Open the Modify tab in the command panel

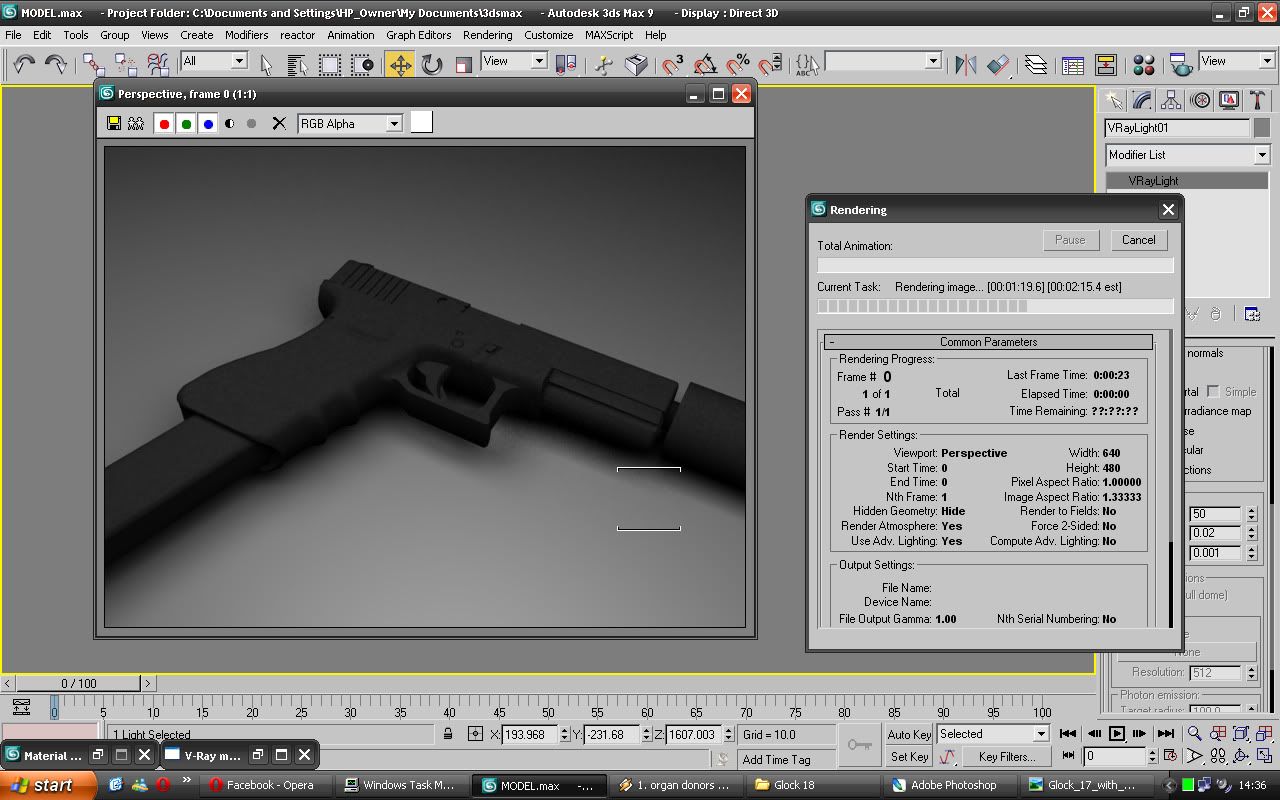tap(1142, 100)
